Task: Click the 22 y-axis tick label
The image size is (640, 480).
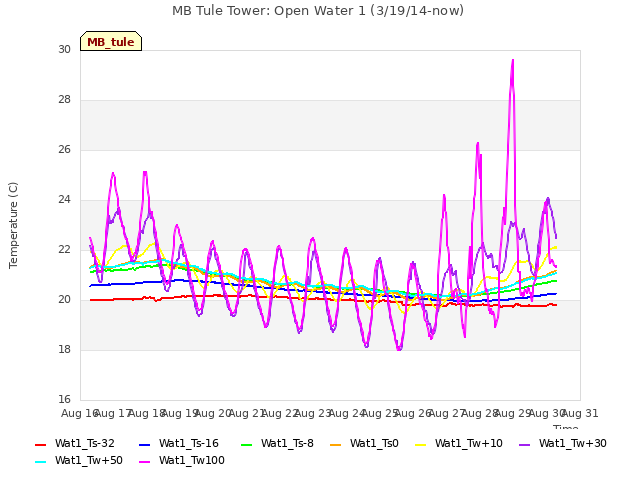Action: click(64, 249)
